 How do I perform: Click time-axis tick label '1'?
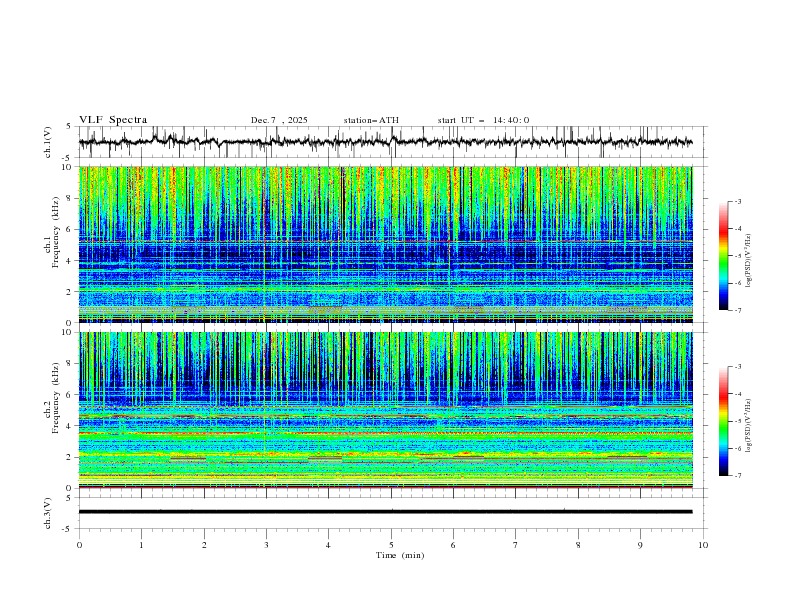141,545
